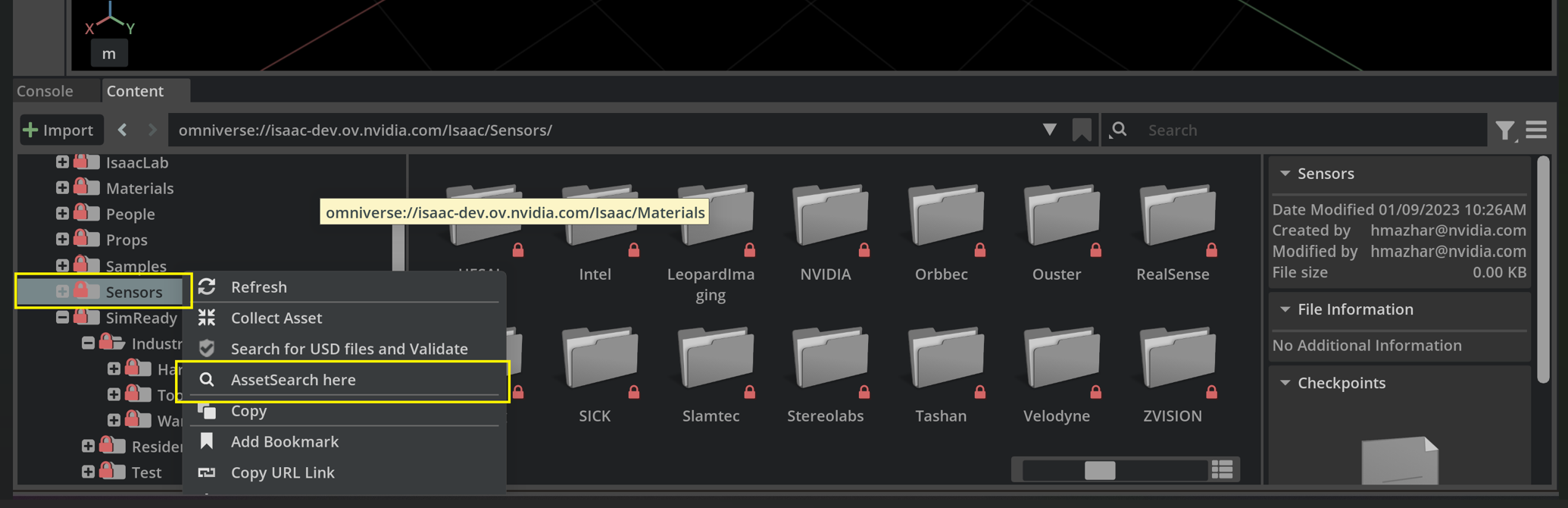Viewport: 1568px width, 508px height.
Task: Click the details panel vertical scrollbar
Action: click(1544, 269)
